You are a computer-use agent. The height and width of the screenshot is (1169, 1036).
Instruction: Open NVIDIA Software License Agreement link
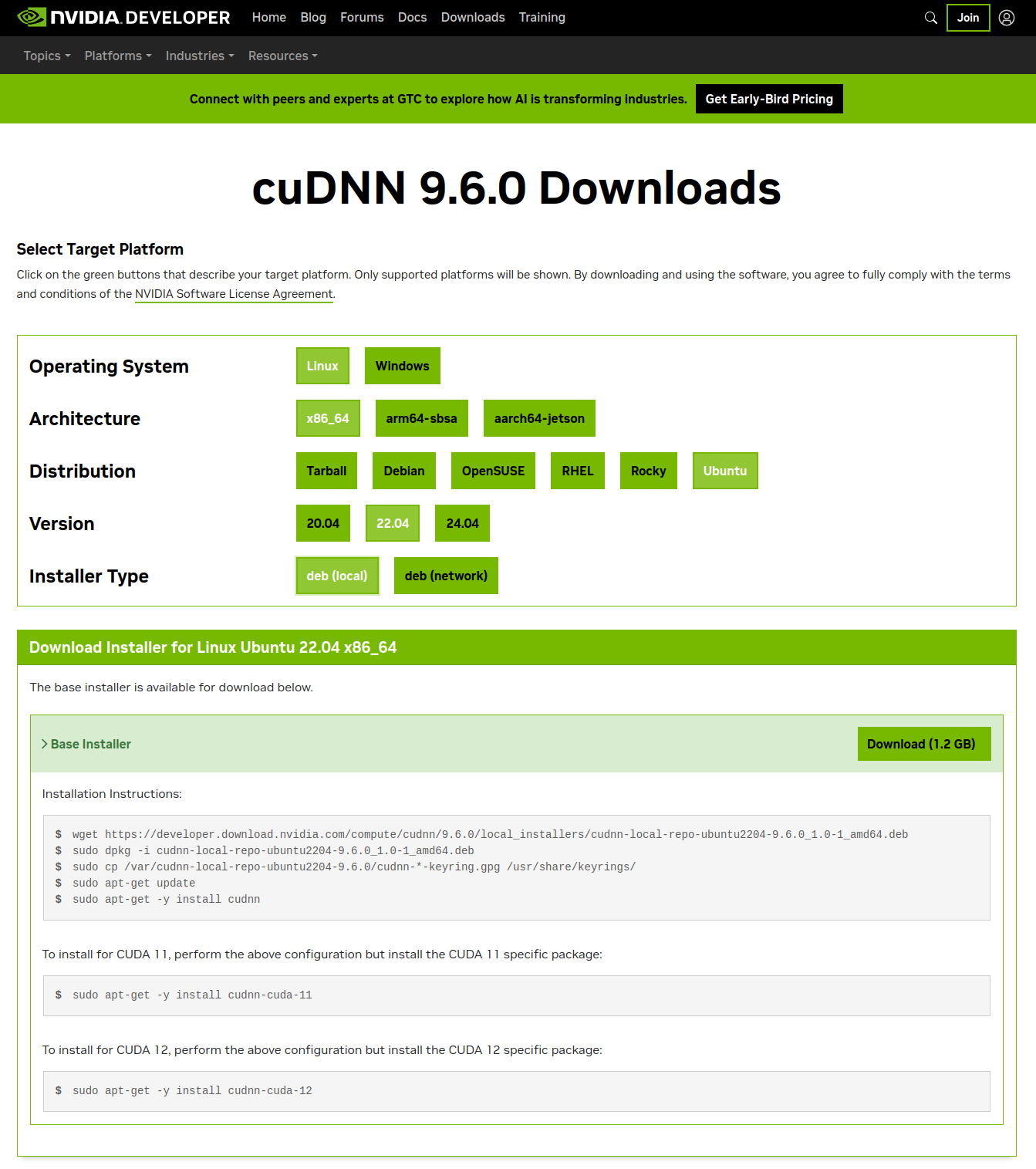234,294
